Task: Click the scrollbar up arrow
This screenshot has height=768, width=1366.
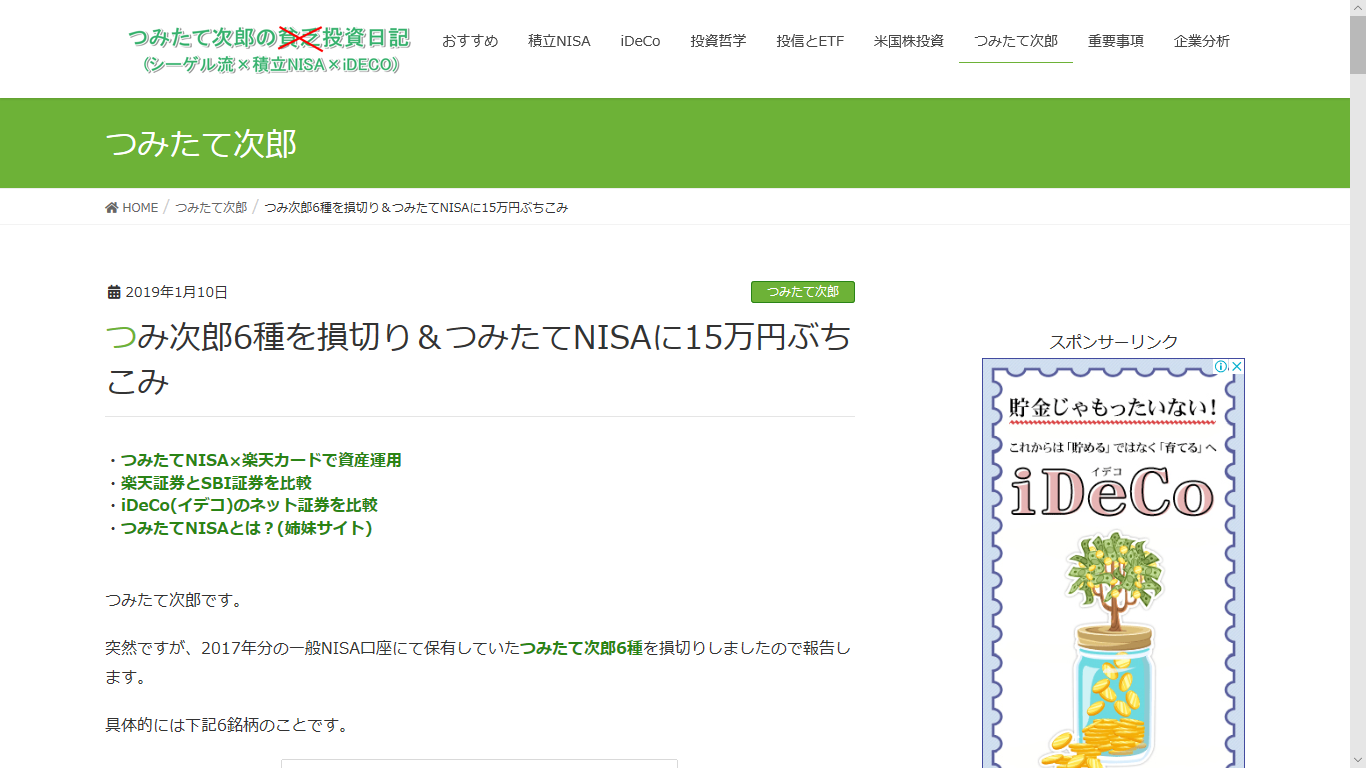Action: (1358, 8)
